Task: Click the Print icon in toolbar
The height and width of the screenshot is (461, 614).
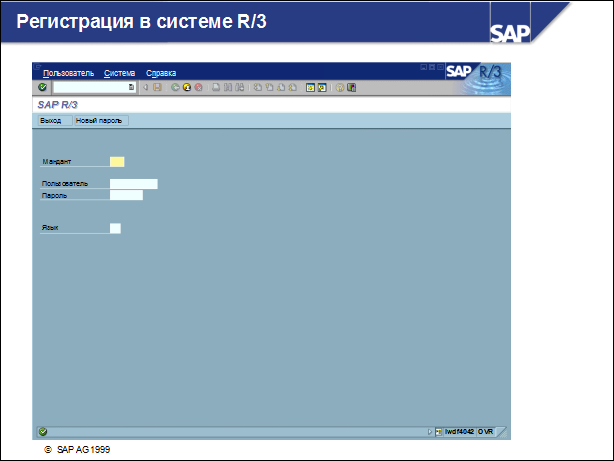Action: click(216, 88)
